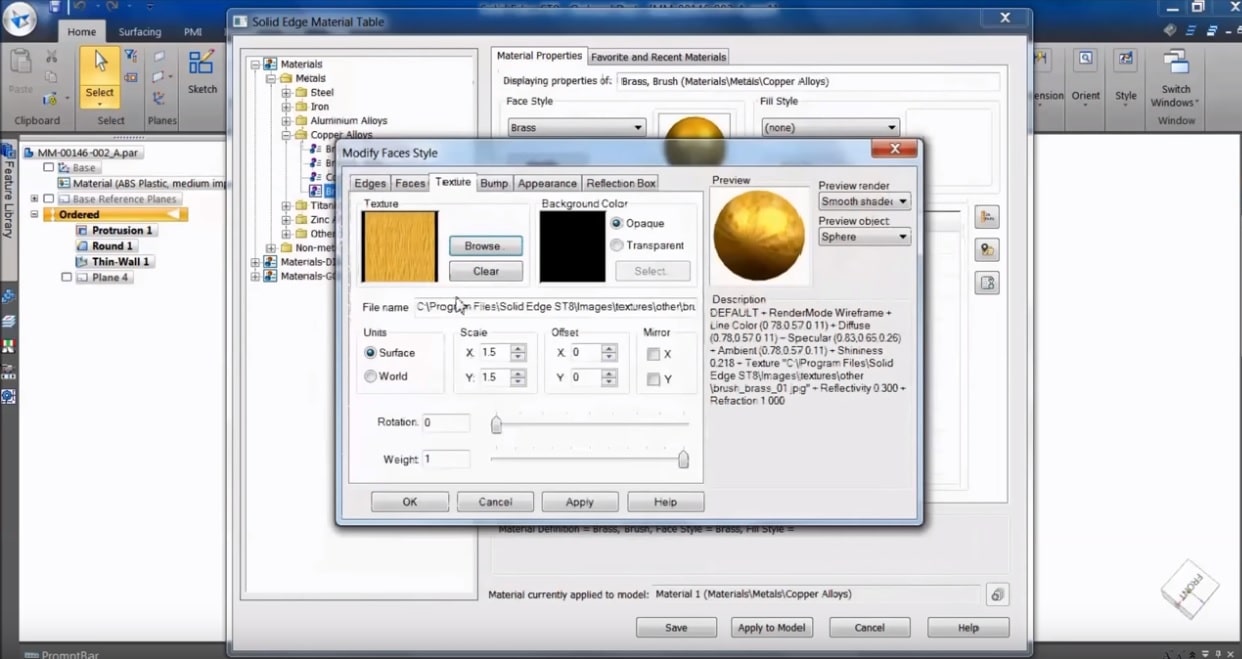Open the Face Style Brass dropdown
The image size is (1242, 659).
pos(576,128)
